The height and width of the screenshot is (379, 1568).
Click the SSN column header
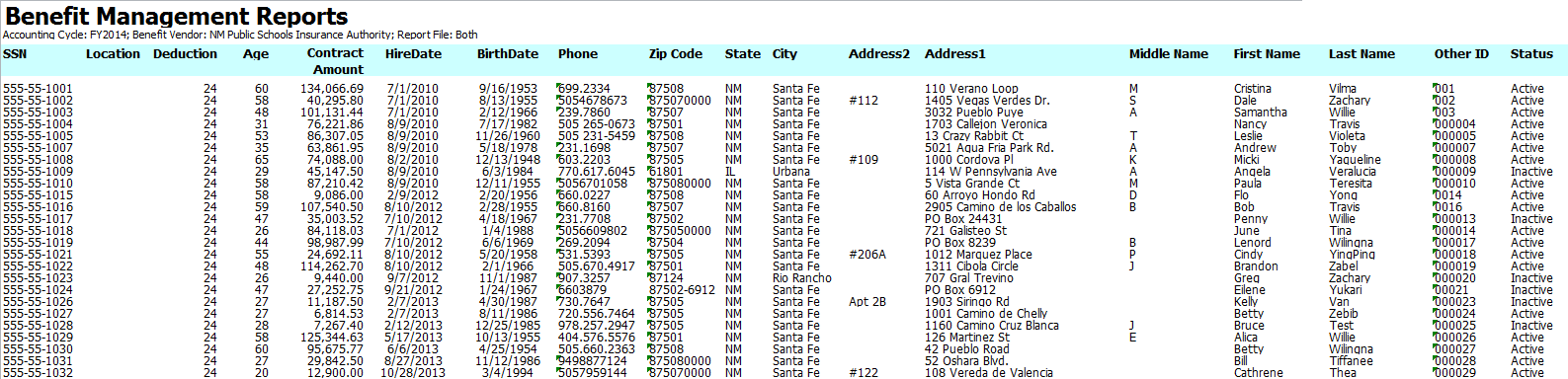[15, 54]
